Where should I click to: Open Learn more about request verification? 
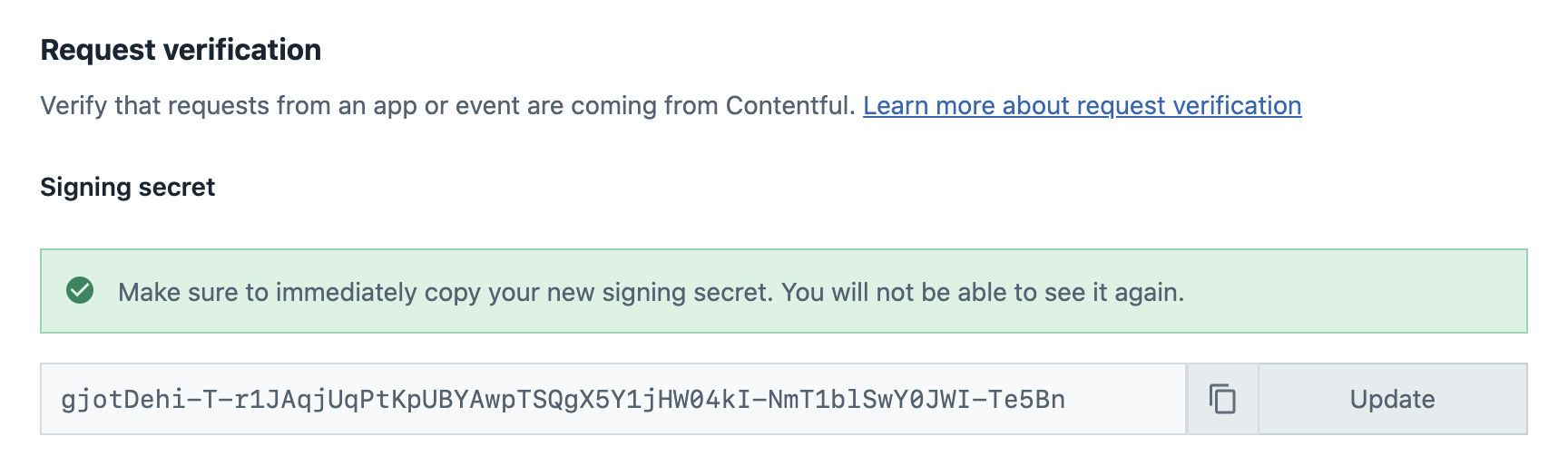tap(1082, 106)
